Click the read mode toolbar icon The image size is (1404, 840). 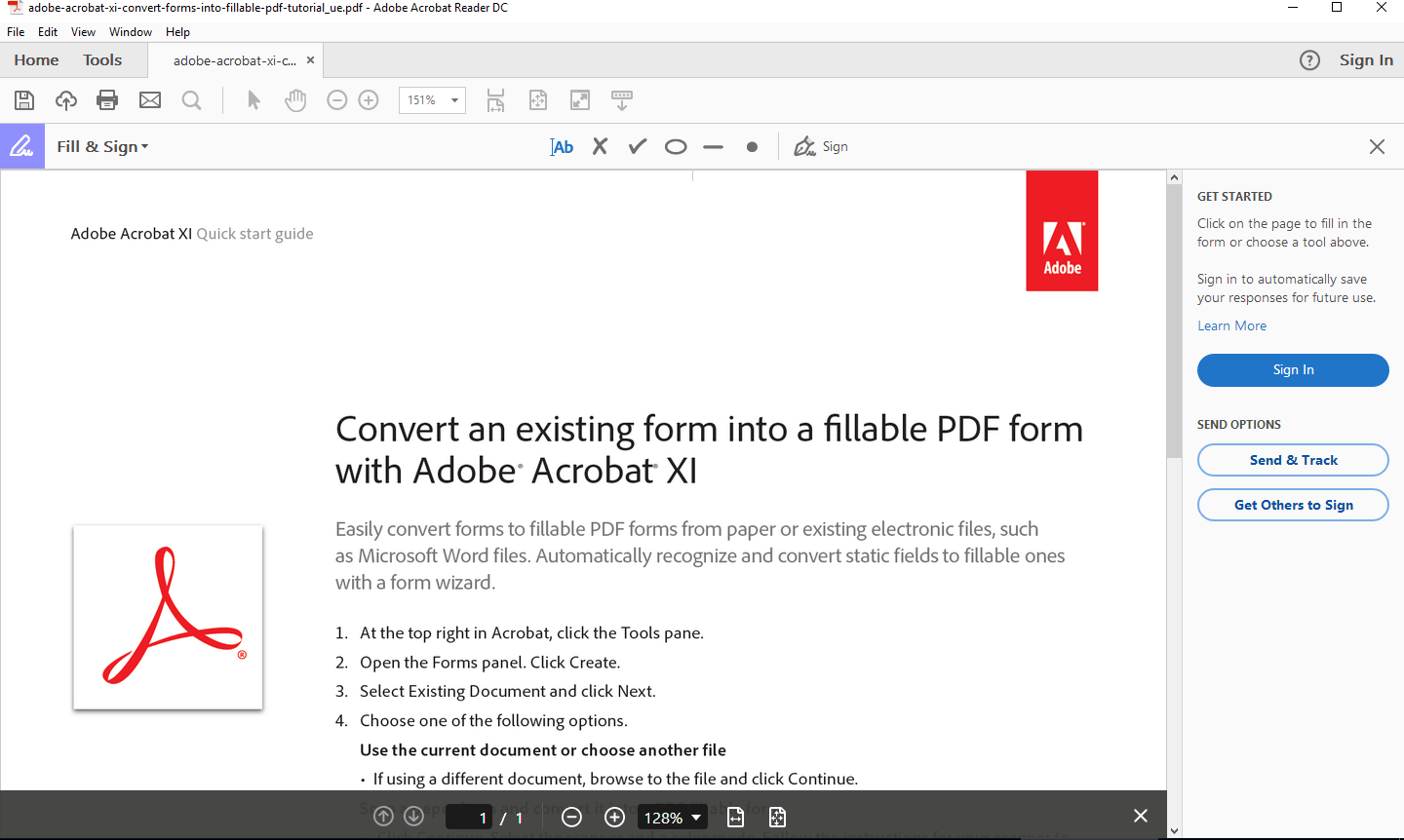[622, 100]
